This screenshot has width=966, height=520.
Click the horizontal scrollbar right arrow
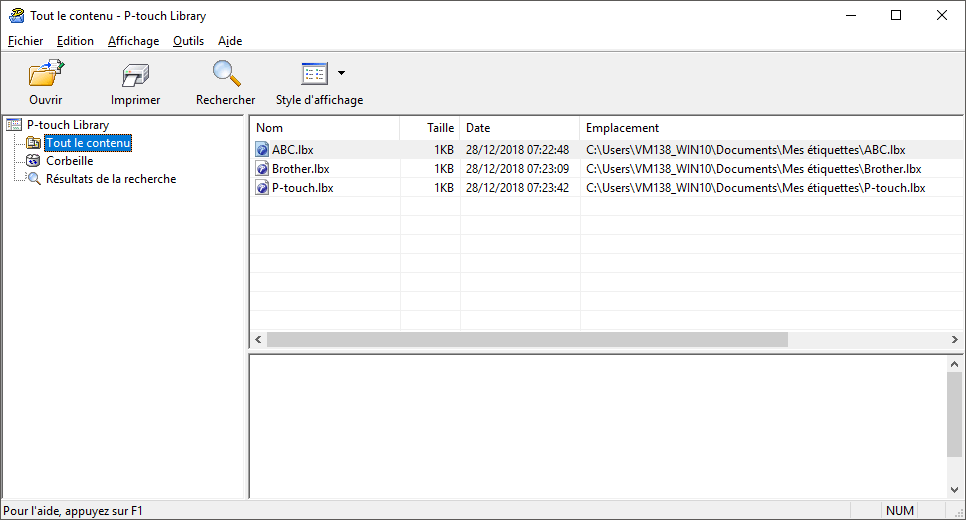954,339
